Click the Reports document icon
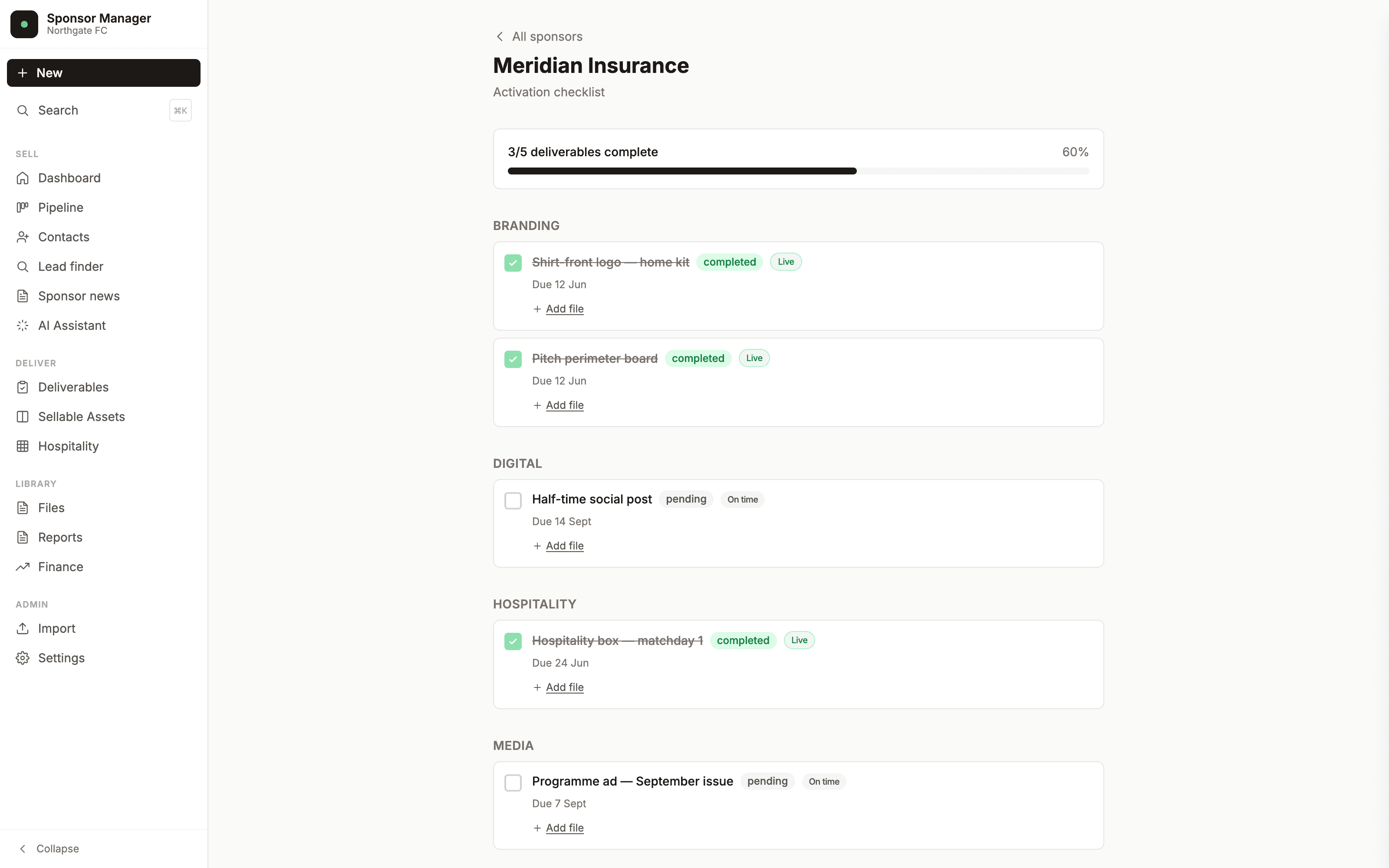The height and width of the screenshot is (868, 1389). 23,537
